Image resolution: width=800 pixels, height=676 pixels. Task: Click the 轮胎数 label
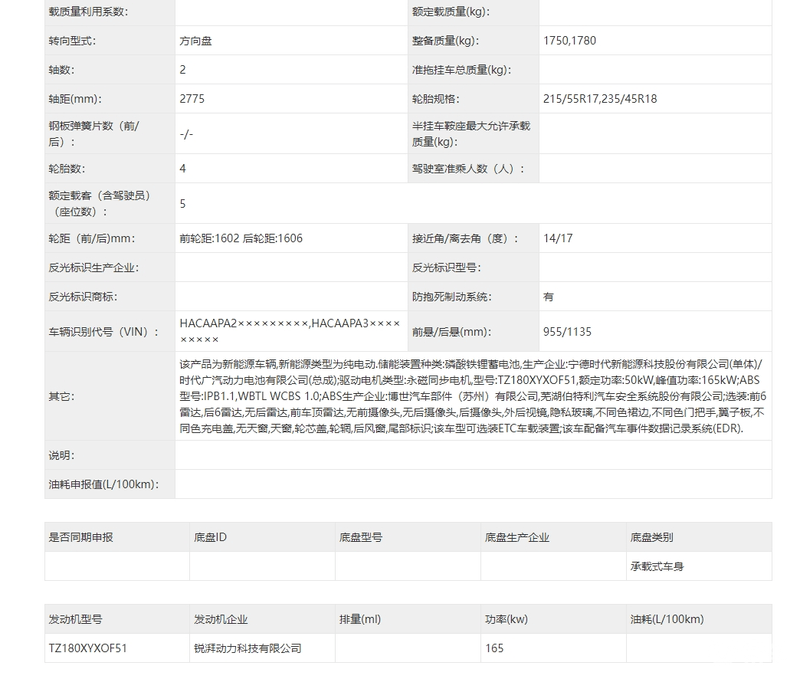[x=67, y=169]
